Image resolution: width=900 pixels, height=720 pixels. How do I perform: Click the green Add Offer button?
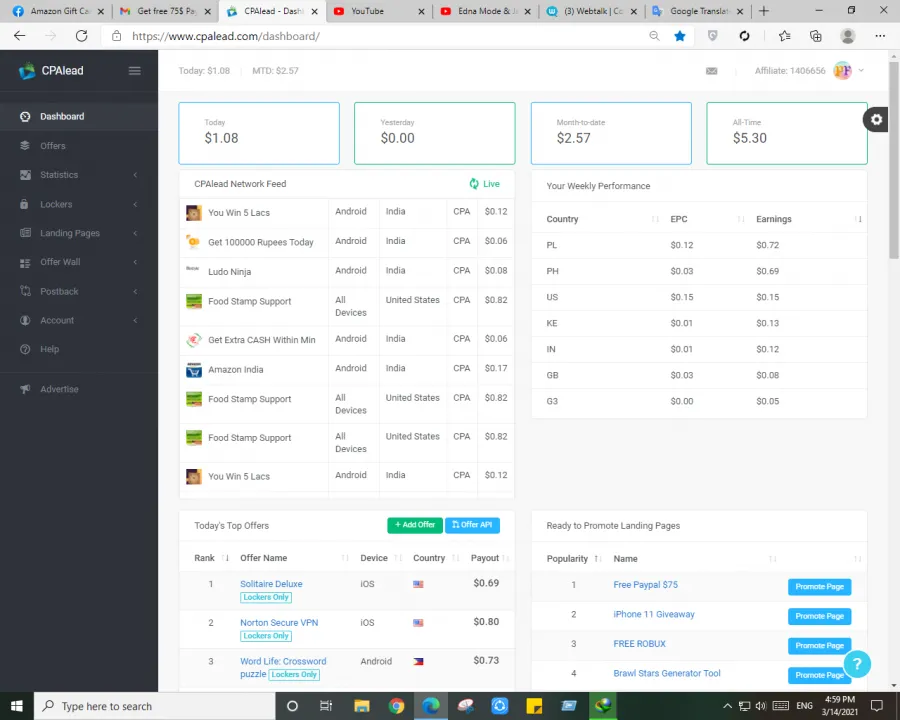(414, 525)
